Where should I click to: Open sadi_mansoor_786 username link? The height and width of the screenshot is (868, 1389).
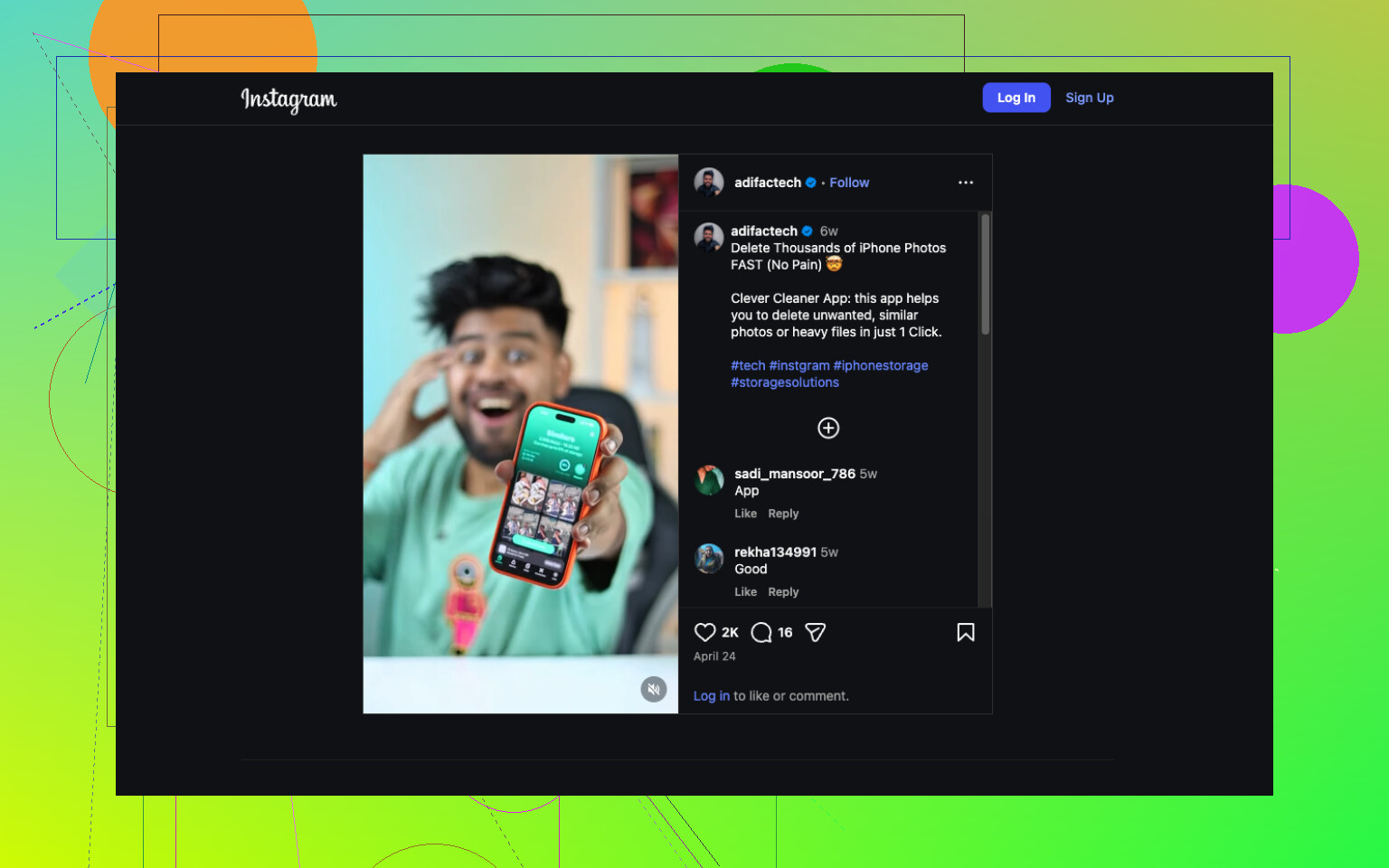795,474
